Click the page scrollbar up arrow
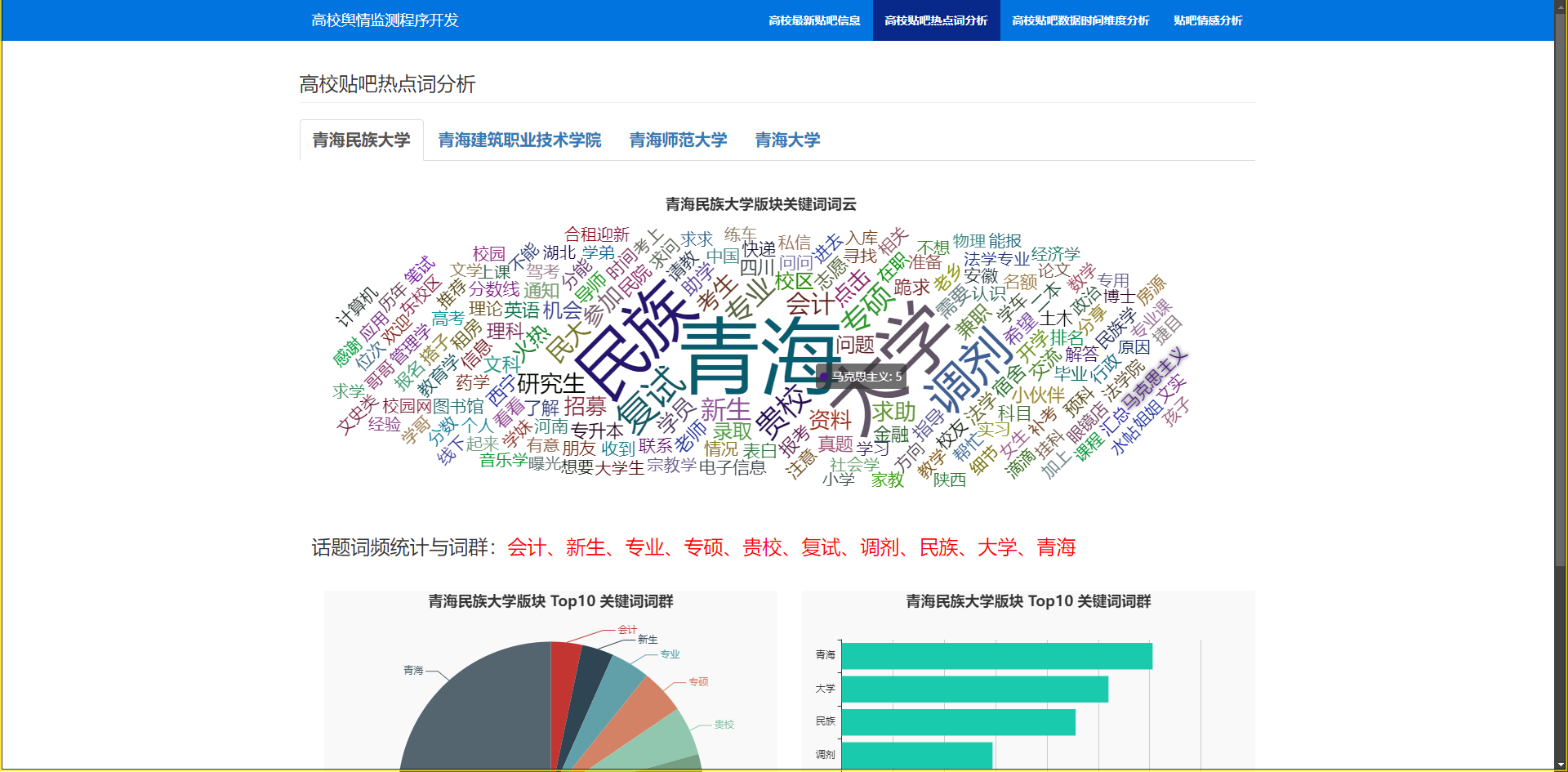Viewport: 1568px width, 772px height. pyautogui.click(x=1561, y=7)
